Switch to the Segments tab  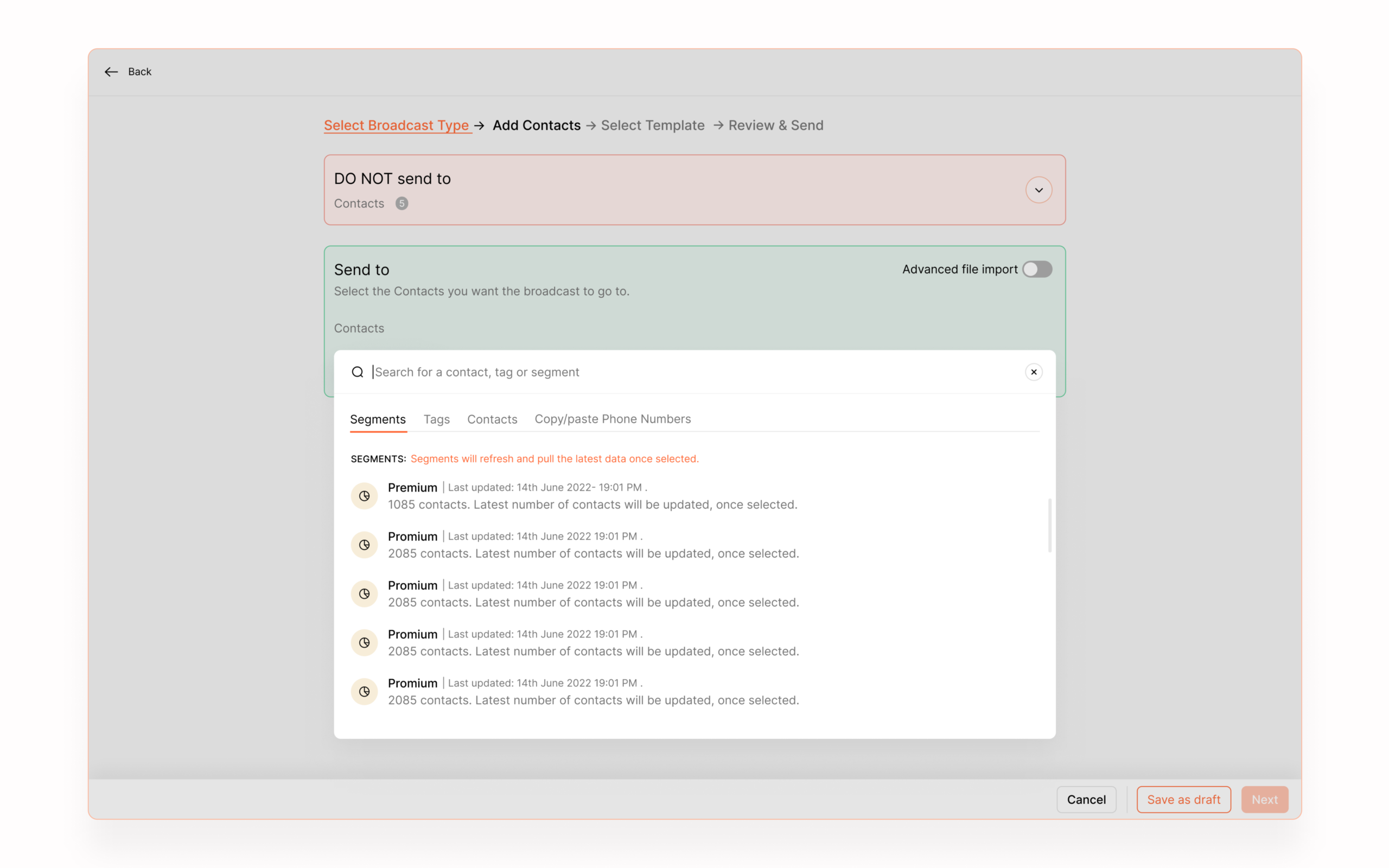tap(378, 419)
